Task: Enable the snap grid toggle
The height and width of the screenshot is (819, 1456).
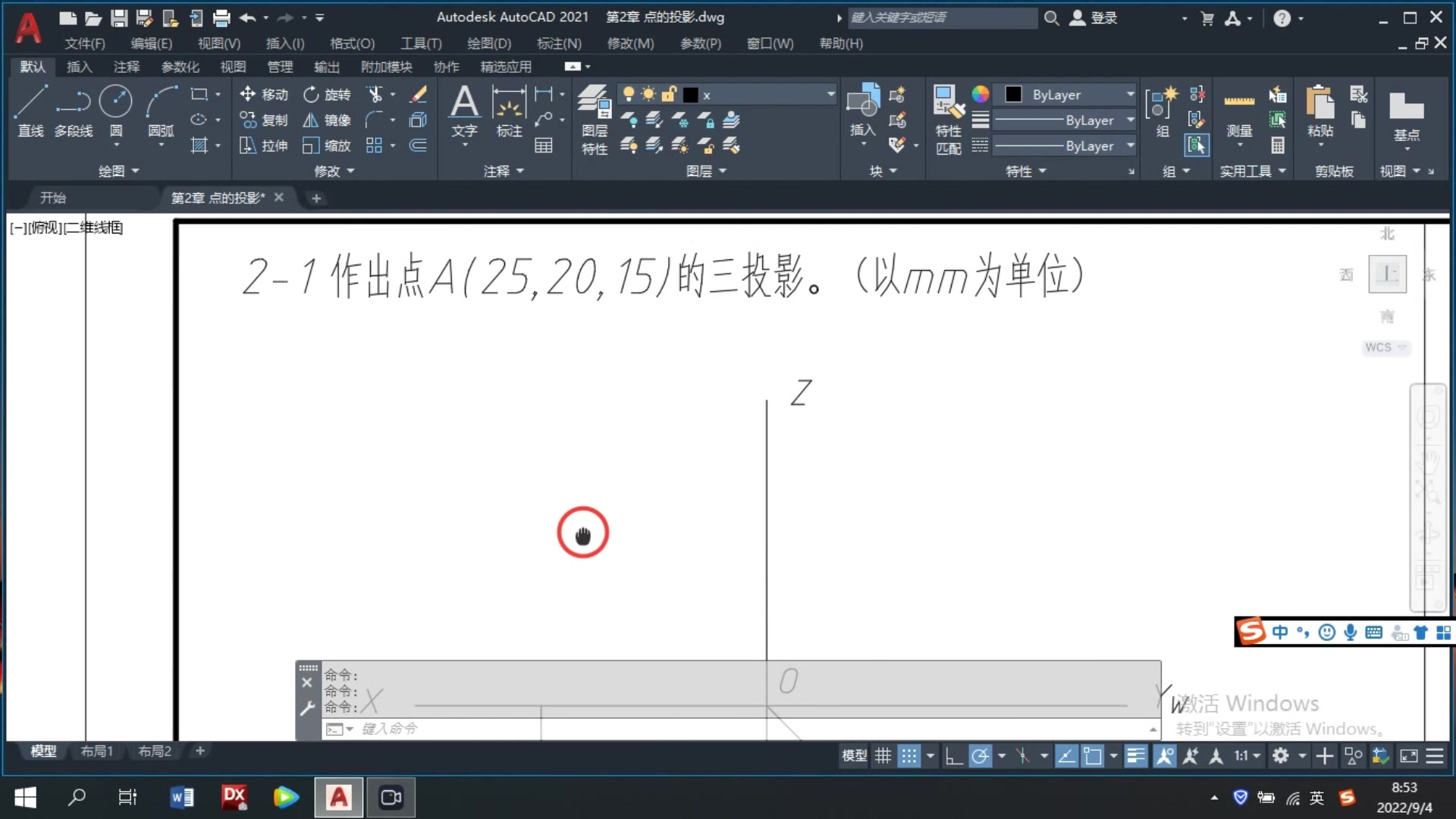Action: 909,756
